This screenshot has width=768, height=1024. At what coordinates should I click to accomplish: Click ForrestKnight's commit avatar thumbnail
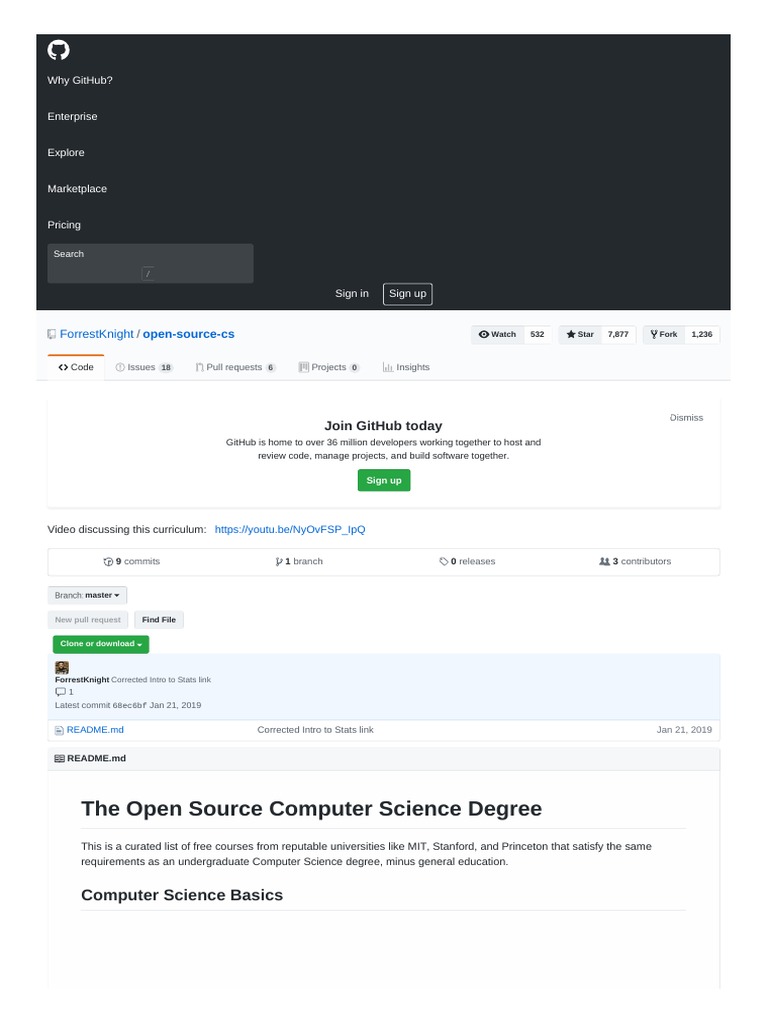click(62, 667)
